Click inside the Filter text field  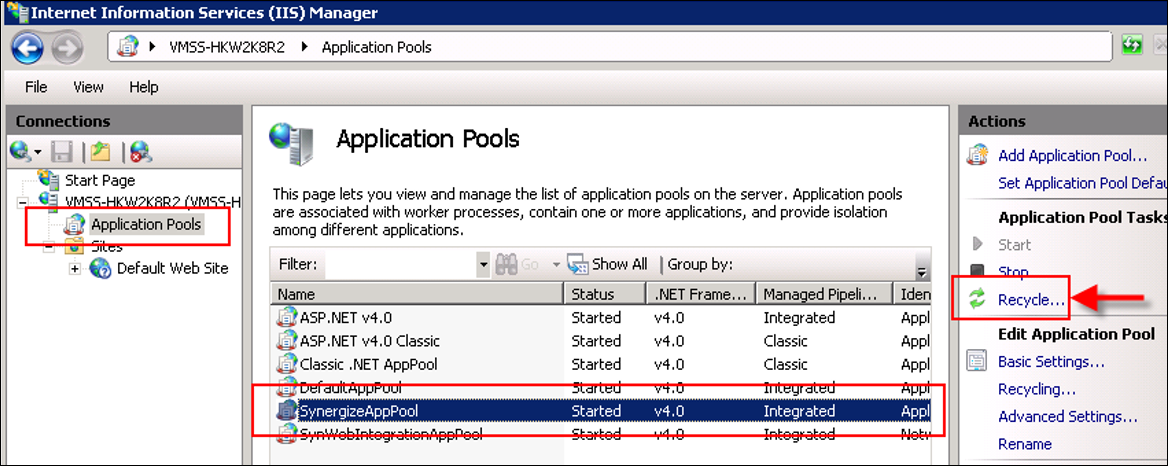tap(401, 264)
